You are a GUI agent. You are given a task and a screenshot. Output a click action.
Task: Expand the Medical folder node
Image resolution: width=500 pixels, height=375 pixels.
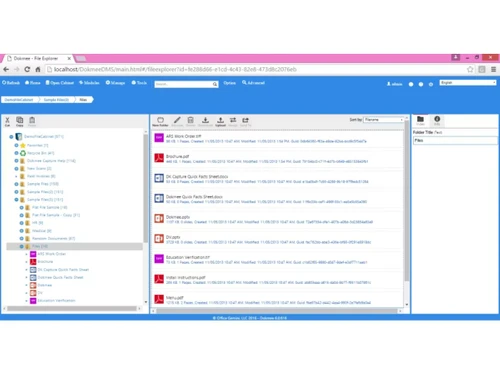(22, 231)
